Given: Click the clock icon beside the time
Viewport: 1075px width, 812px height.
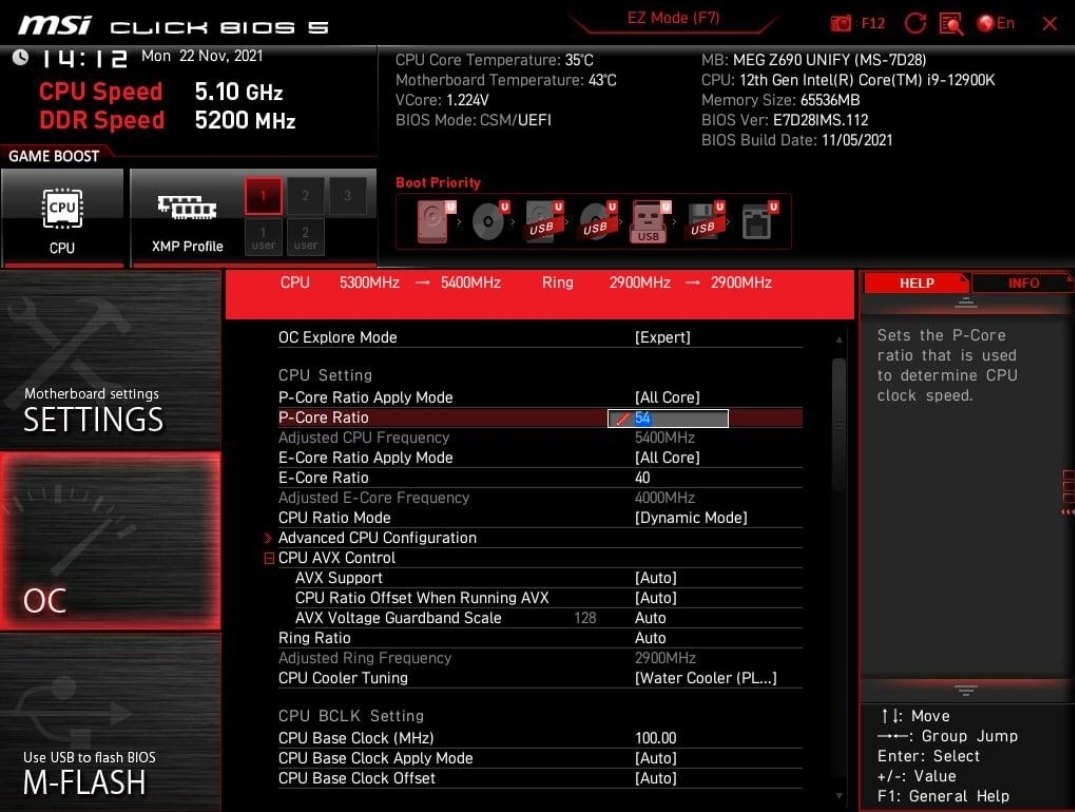Looking at the screenshot, I should pyautogui.click(x=21, y=58).
